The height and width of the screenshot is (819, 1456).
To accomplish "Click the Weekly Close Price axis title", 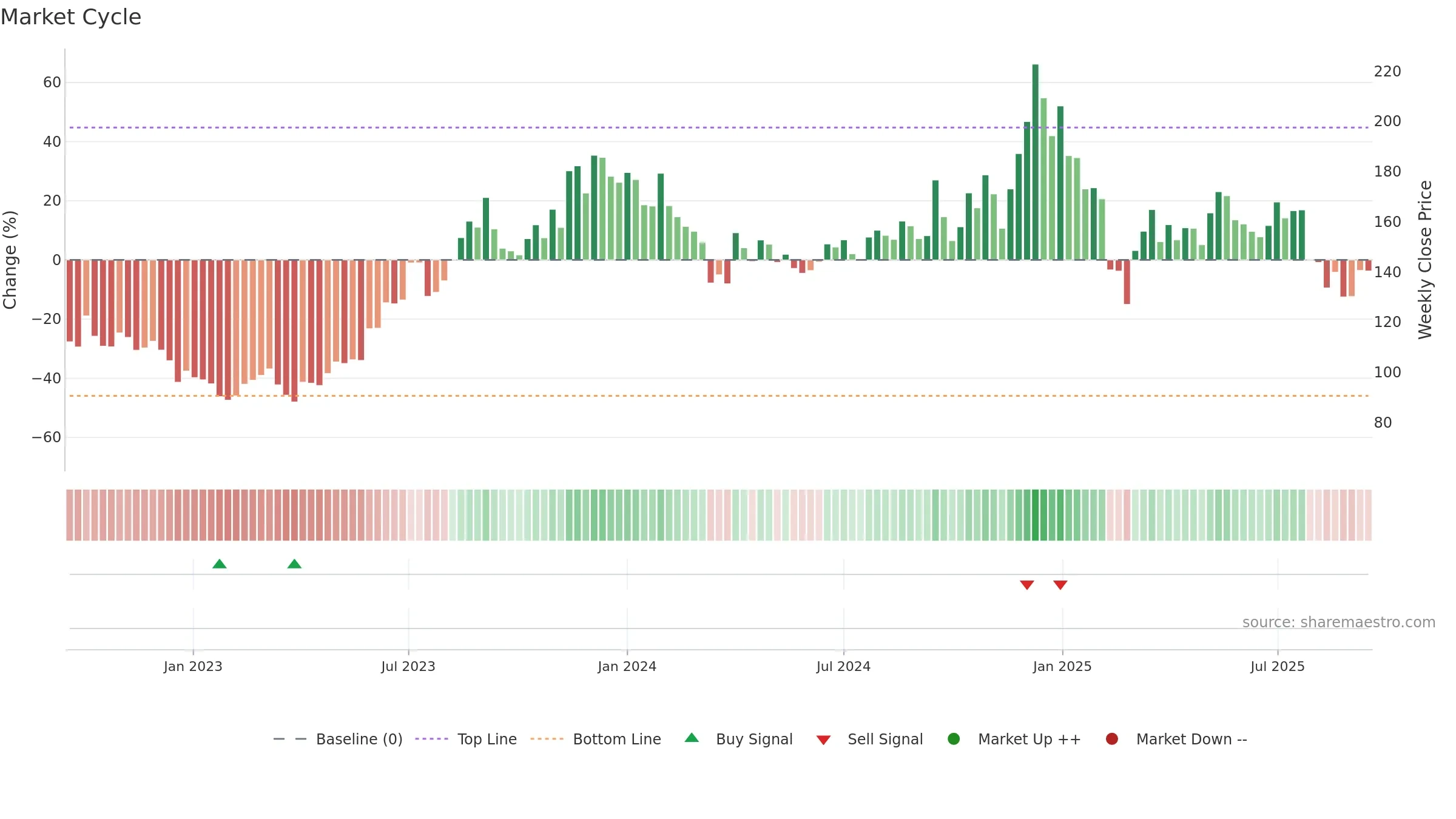I will coord(1425,260).
